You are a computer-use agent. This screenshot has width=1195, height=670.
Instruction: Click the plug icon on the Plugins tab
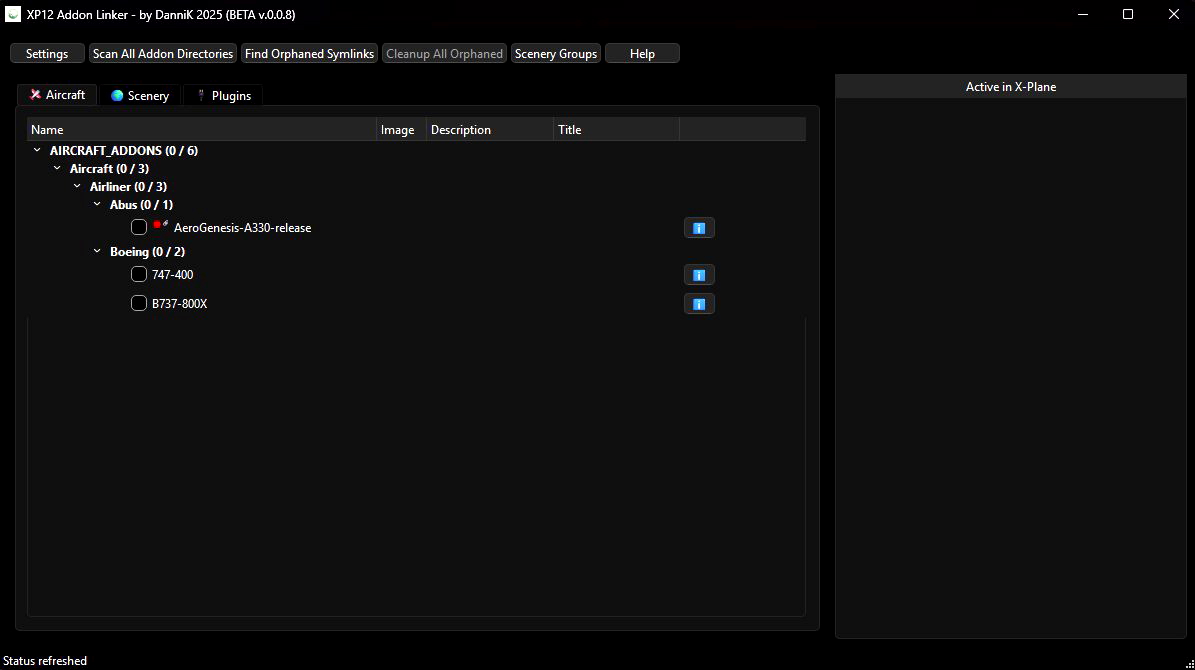pos(203,94)
